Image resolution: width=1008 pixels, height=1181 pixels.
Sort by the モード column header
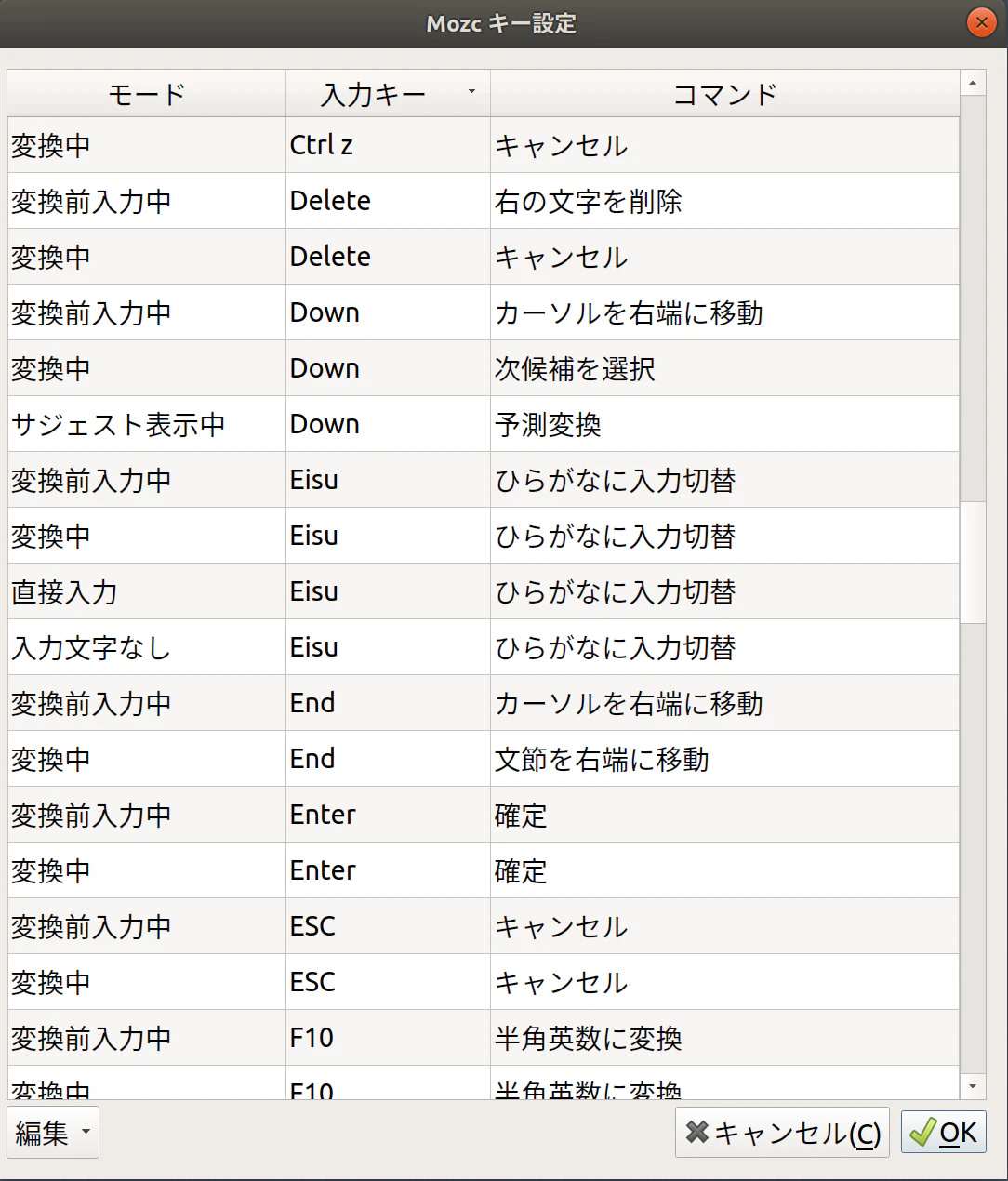pos(146,93)
